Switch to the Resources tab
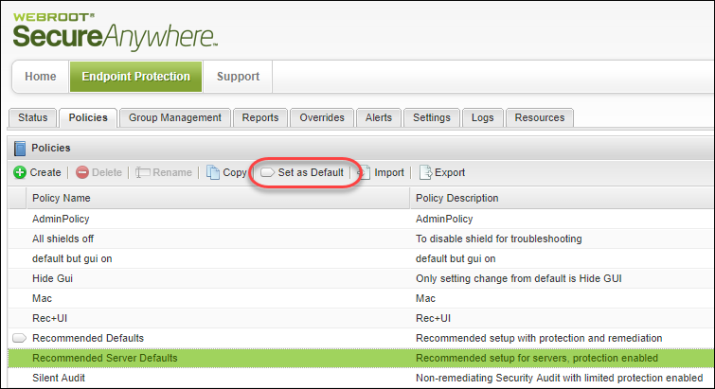This screenshot has width=715, height=389. click(540, 118)
